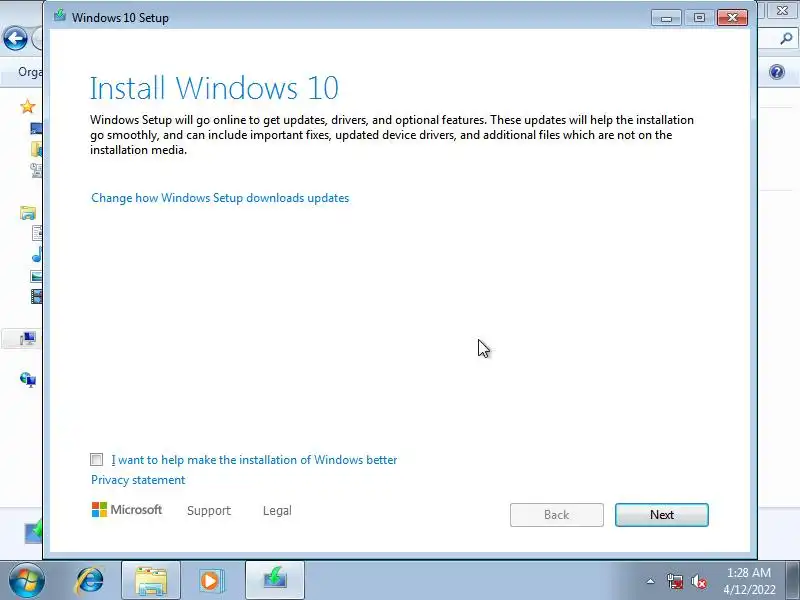Image resolution: width=800 pixels, height=600 pixels.
Task: Select the Network icon in Explorer sidebar
Action: pos(28,380)
